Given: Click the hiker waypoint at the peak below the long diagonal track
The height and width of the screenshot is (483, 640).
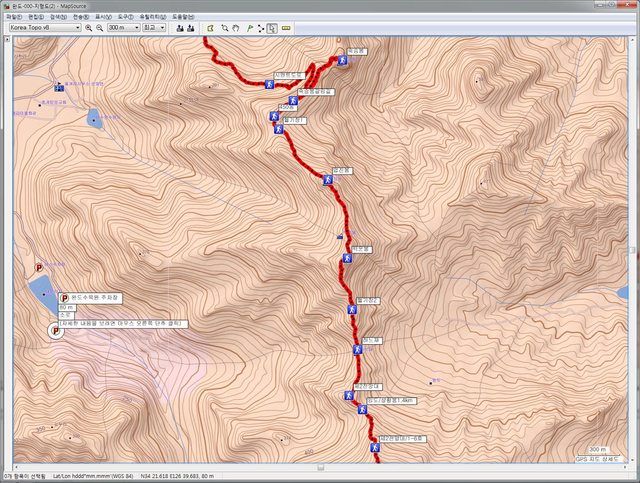Looking at the screenshot, I should (x=328, y=180).
